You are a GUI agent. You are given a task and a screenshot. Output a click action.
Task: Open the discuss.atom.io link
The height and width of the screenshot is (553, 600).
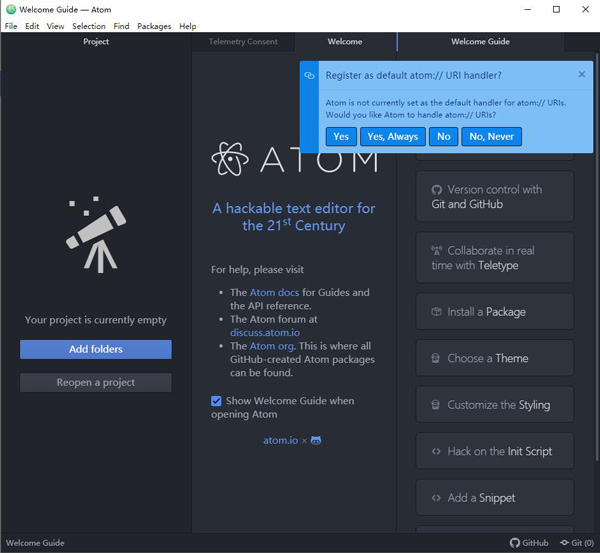(265, 333)
